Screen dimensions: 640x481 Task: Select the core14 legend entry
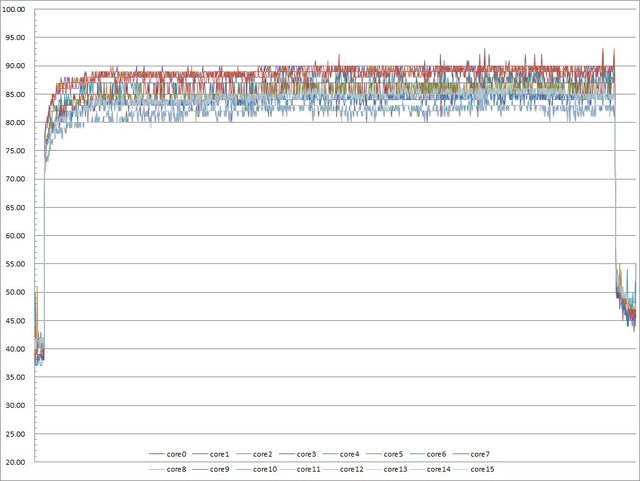(x=438, y=469)
